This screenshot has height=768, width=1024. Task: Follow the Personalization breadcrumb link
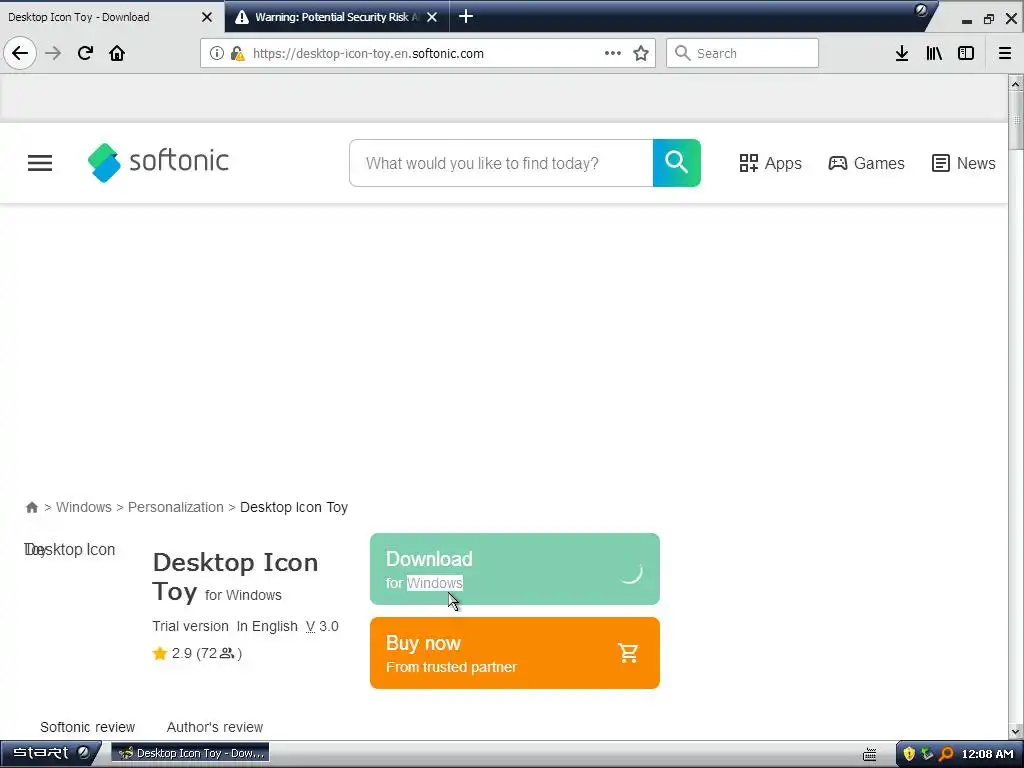coord(176,507)
